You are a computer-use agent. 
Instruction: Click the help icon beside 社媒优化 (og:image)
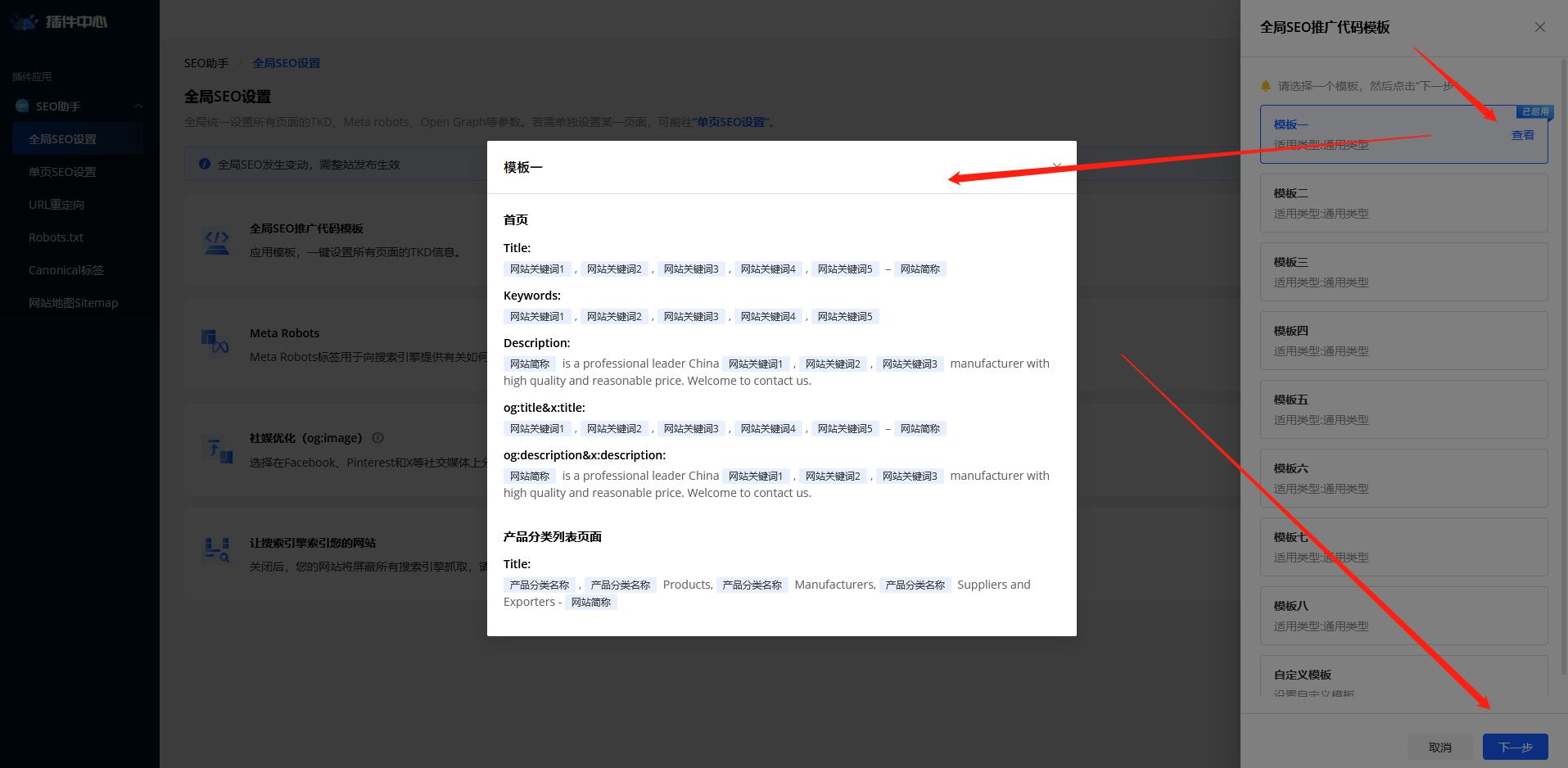377,438
